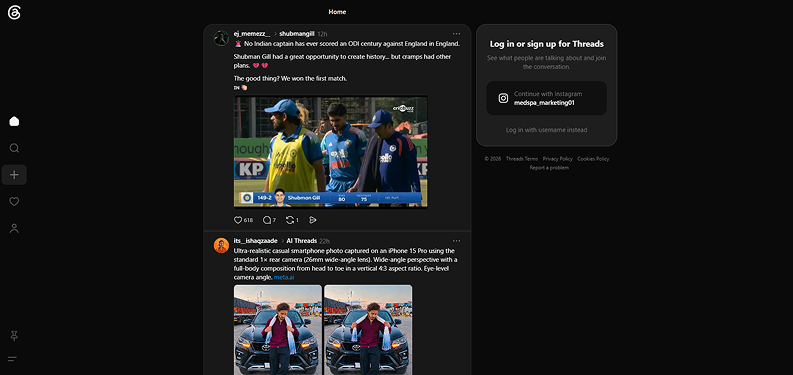Open ej_memezz__ profile avatar
The height and width of the screenshot is (375, 793).
tap(221, 38)
